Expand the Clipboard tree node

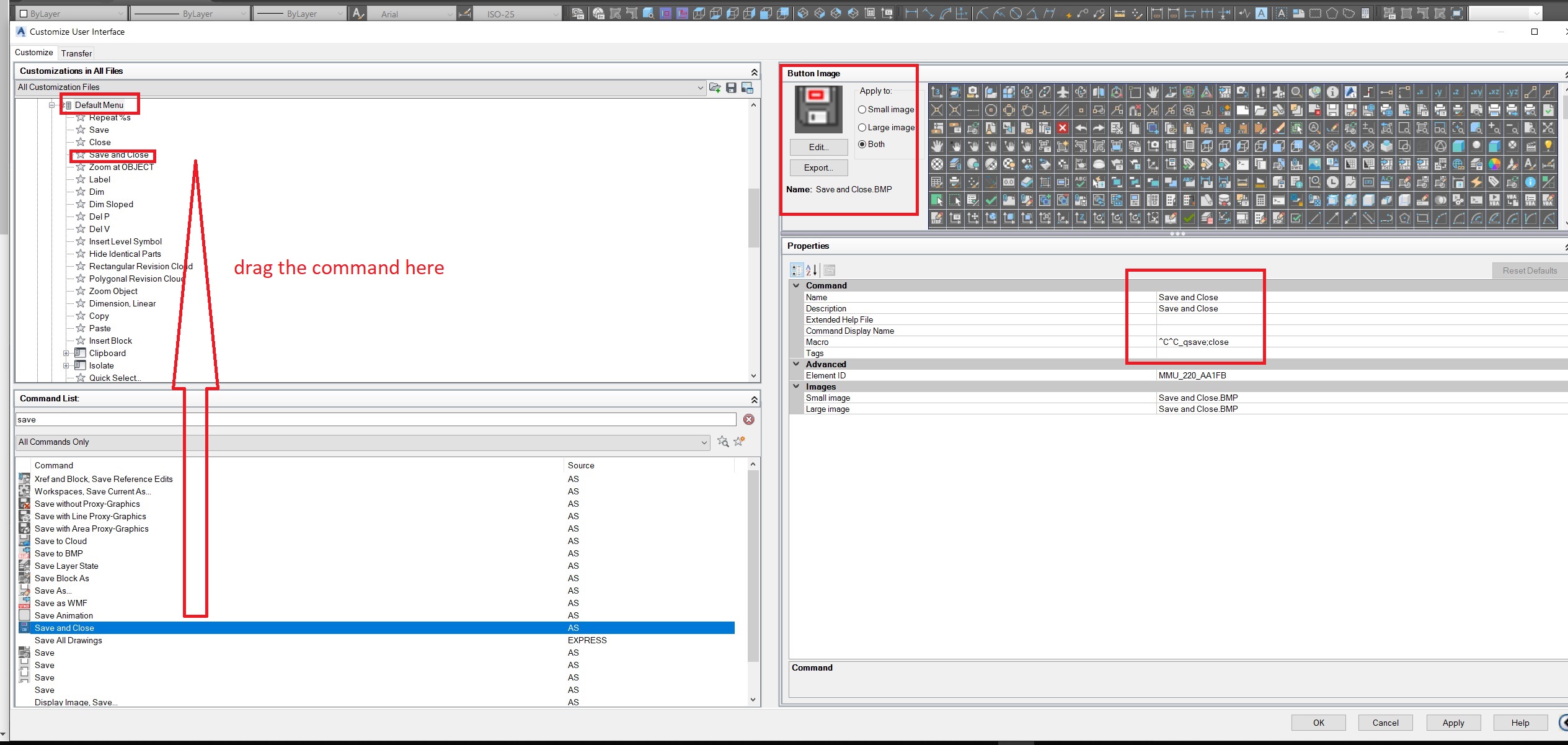[66, 353]
